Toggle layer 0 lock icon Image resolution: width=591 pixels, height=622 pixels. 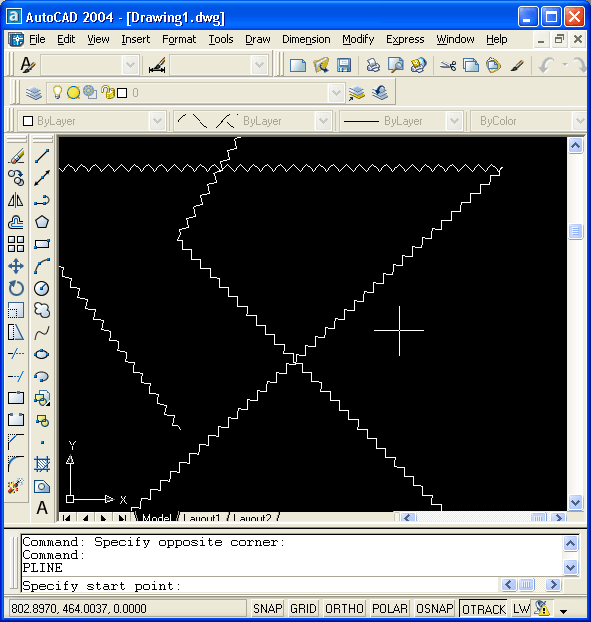pos(107,92)
